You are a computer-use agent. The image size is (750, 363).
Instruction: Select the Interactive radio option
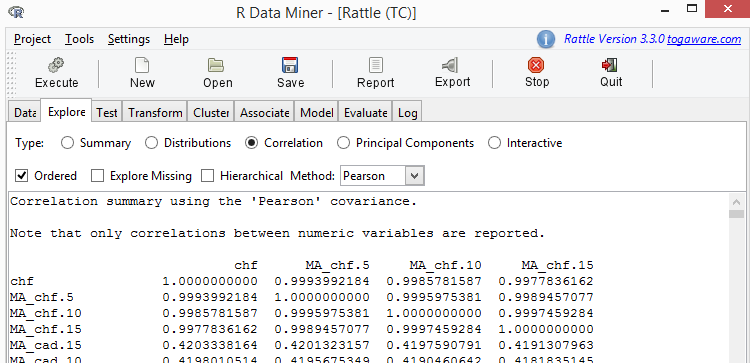click(x=494, y=143)
